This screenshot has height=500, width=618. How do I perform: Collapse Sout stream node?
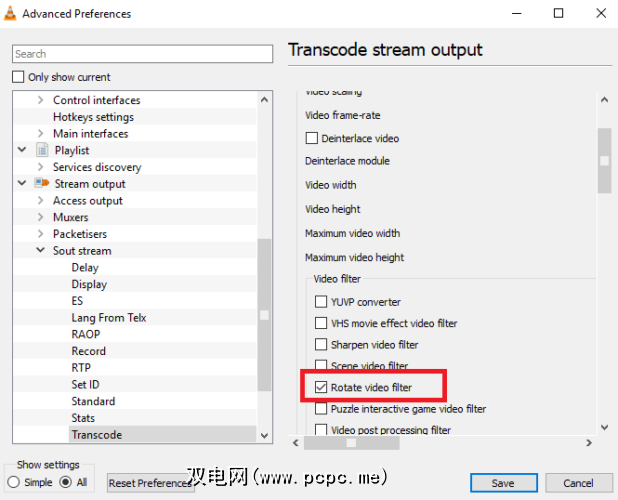[x=40, y=250]
